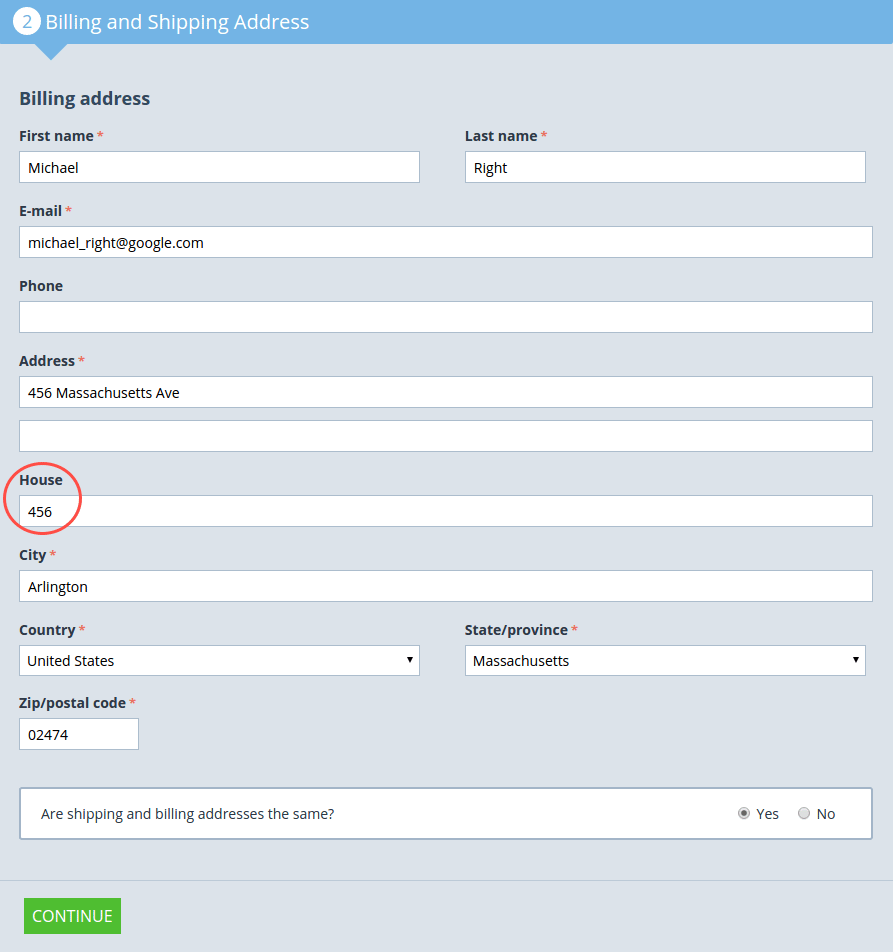
Task: Select Yes for same shipping address
Action: point(744,814)
